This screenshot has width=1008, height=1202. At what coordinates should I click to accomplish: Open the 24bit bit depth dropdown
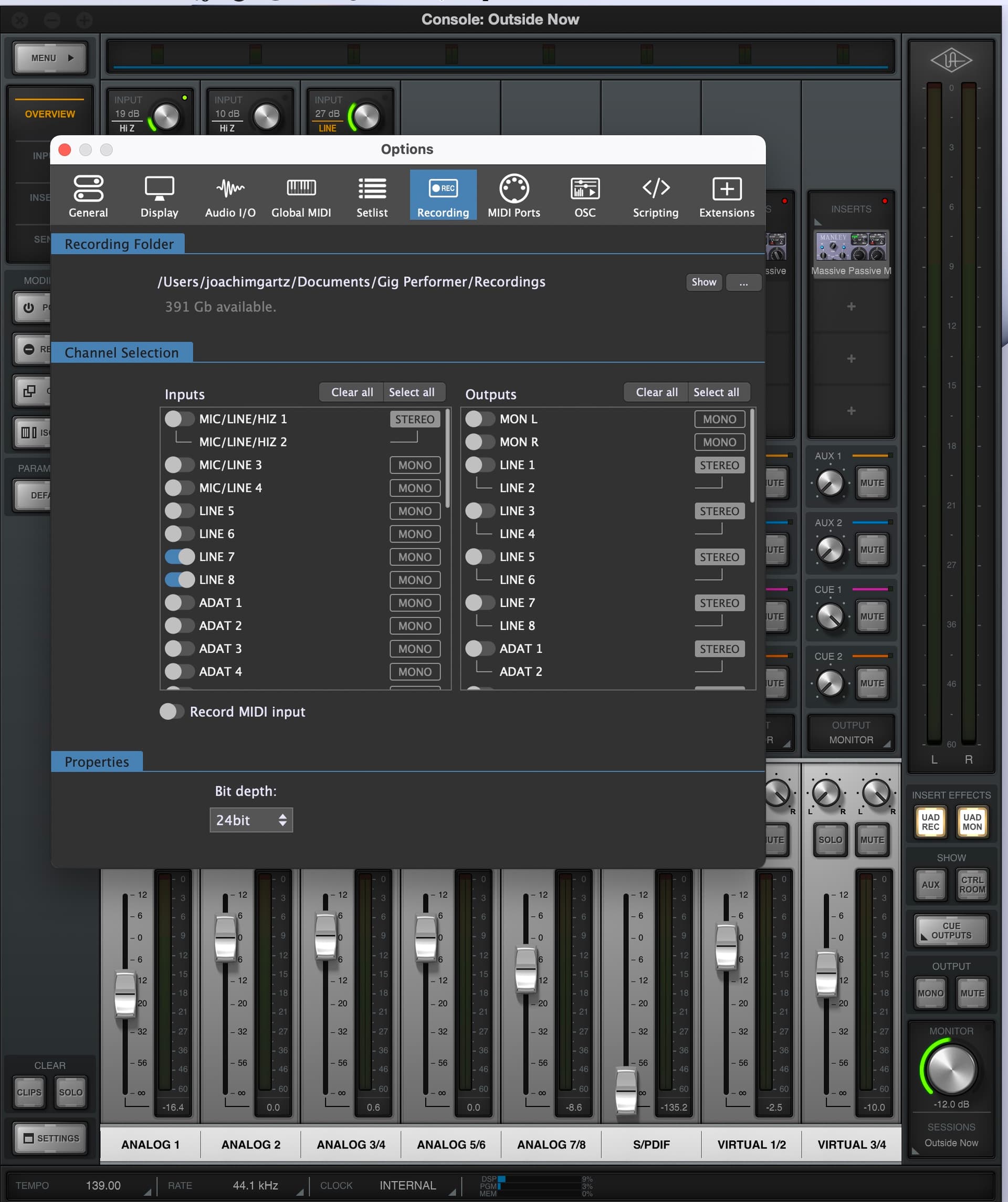coord(251,820)
